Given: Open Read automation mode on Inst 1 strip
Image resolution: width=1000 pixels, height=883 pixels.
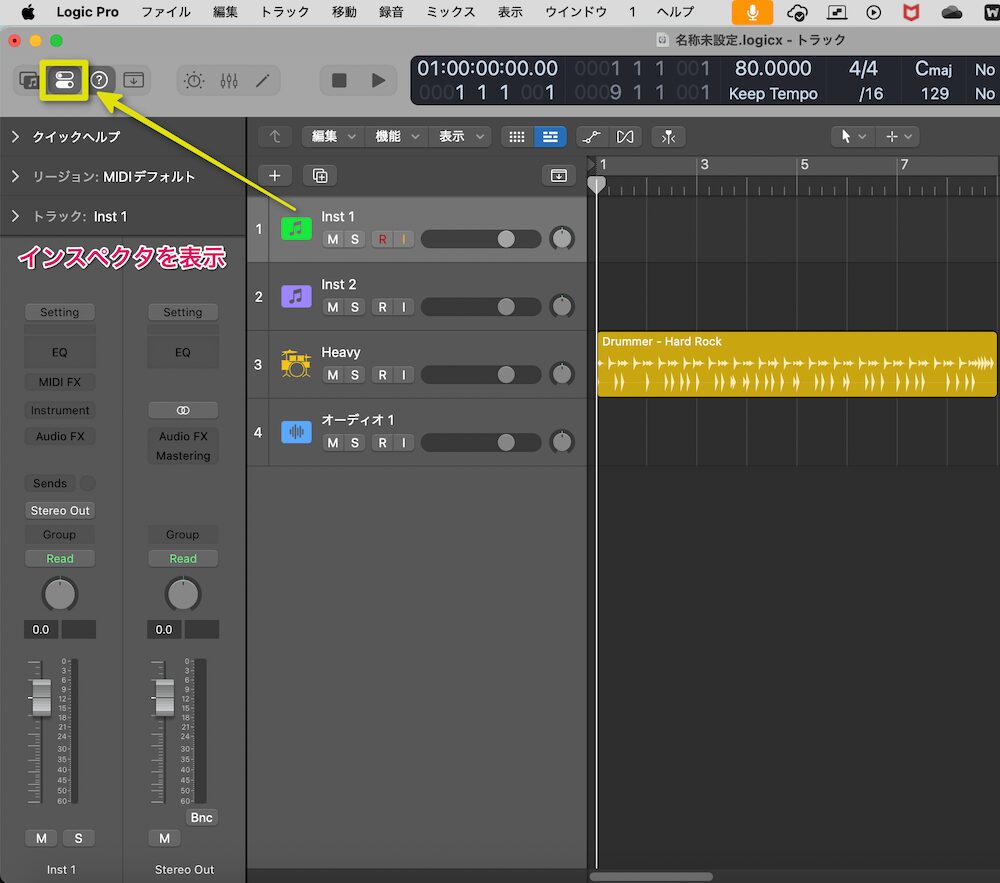Looking at the screenshot, I should coord(60,558).
